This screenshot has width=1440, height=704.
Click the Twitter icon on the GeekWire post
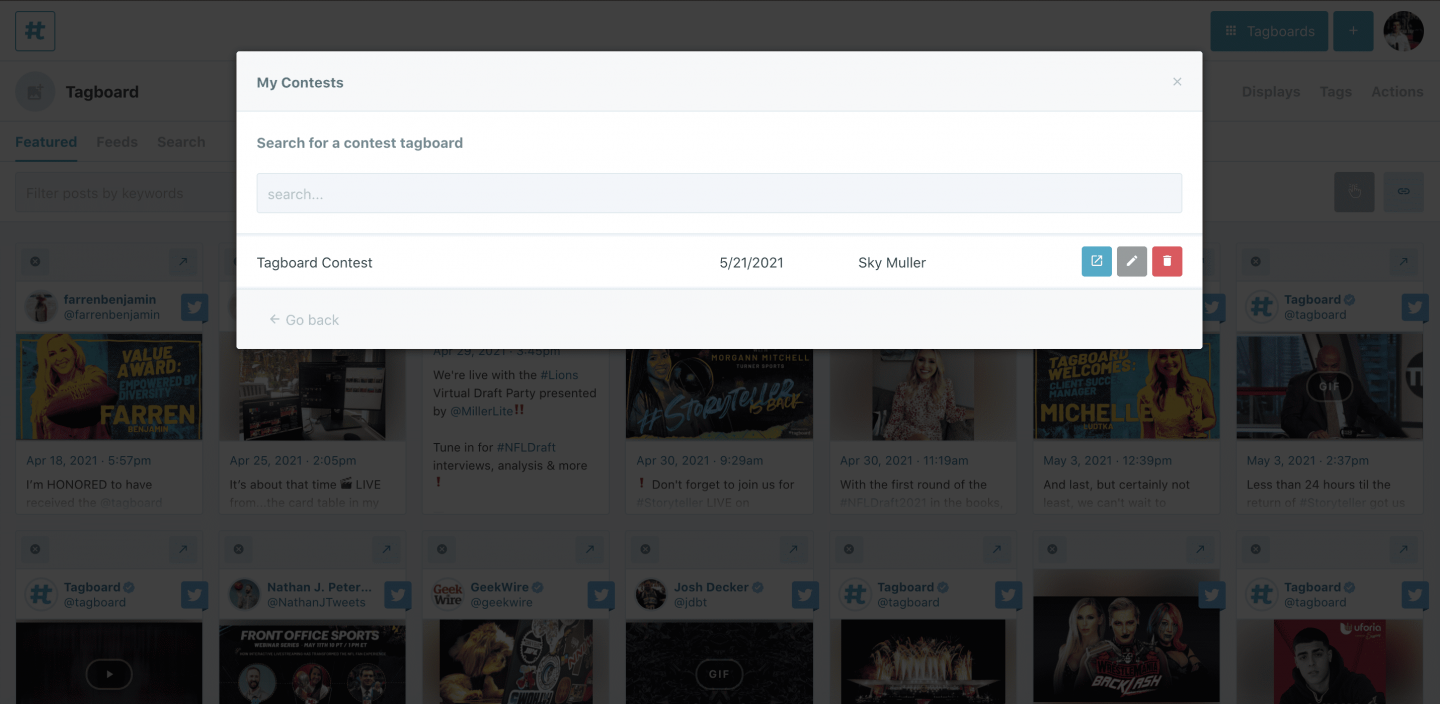pyautogui.click(x=601, y=595)
